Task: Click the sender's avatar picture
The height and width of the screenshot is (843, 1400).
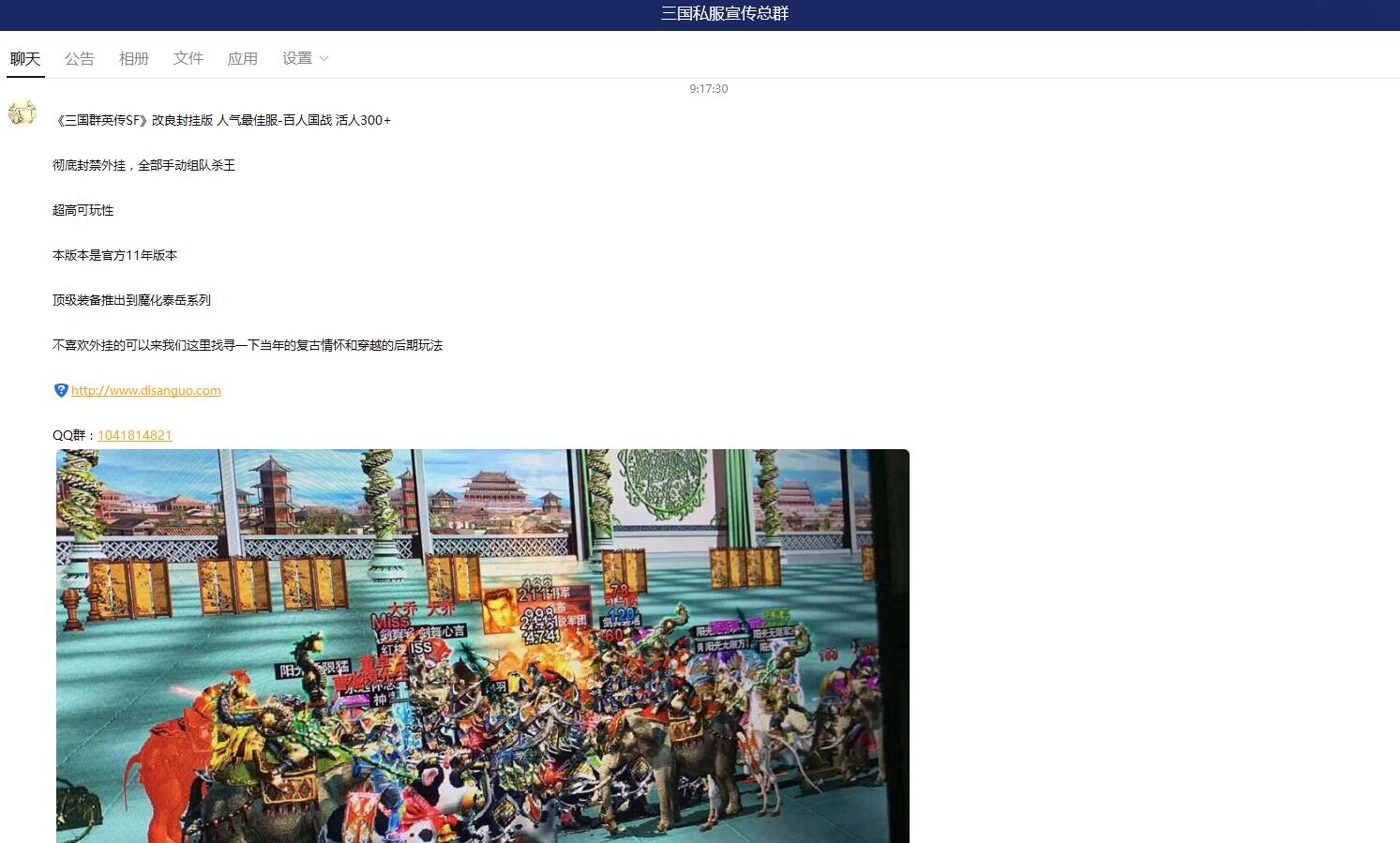Action: point(23,113)
